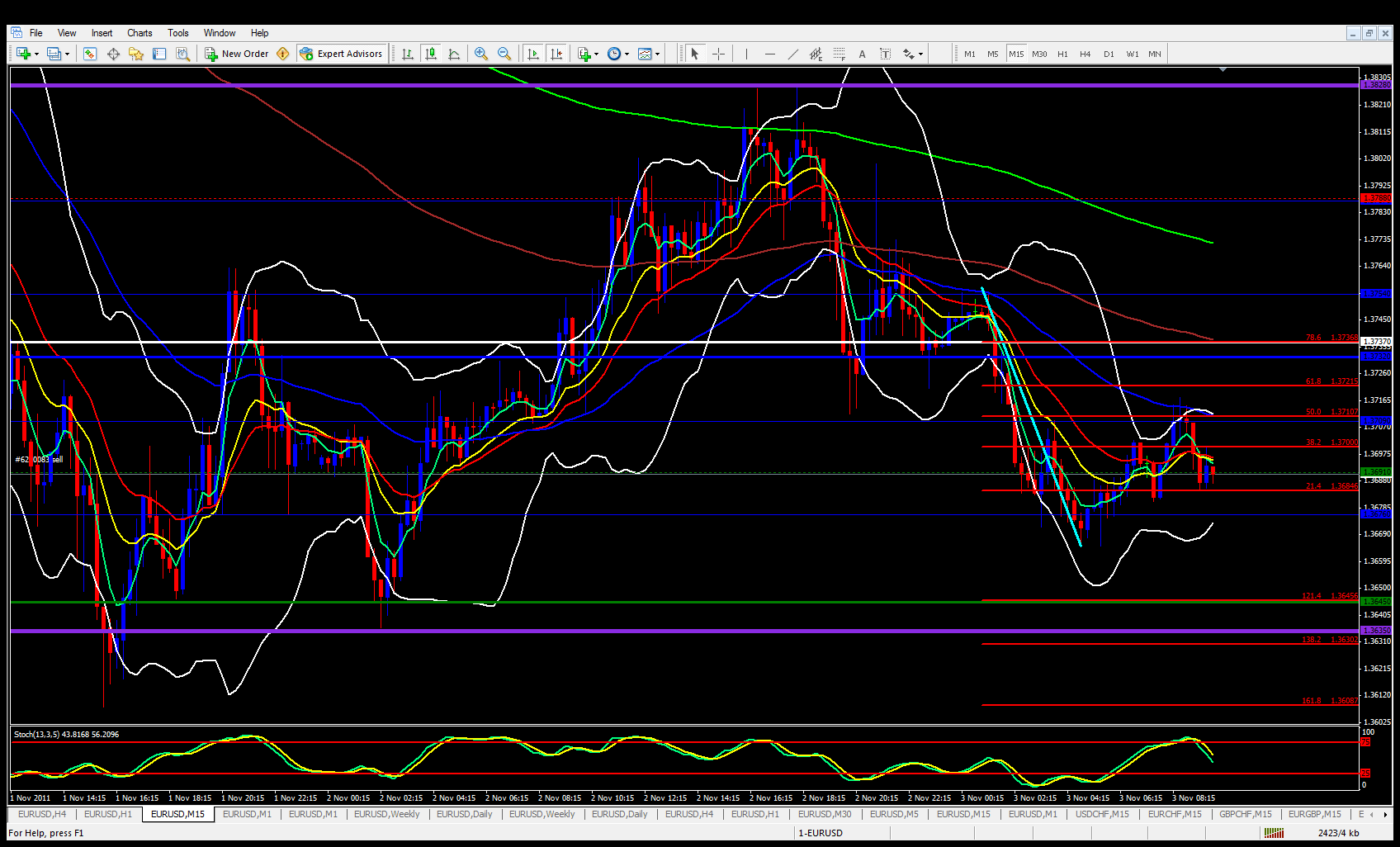Toggle Expert Advisors on or off
Screen dimensions: 1400x847
click(x=342, y=54)
